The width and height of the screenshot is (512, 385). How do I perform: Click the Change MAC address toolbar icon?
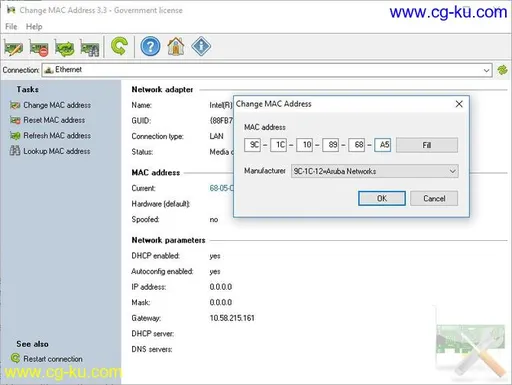click(x=14, y=47)
